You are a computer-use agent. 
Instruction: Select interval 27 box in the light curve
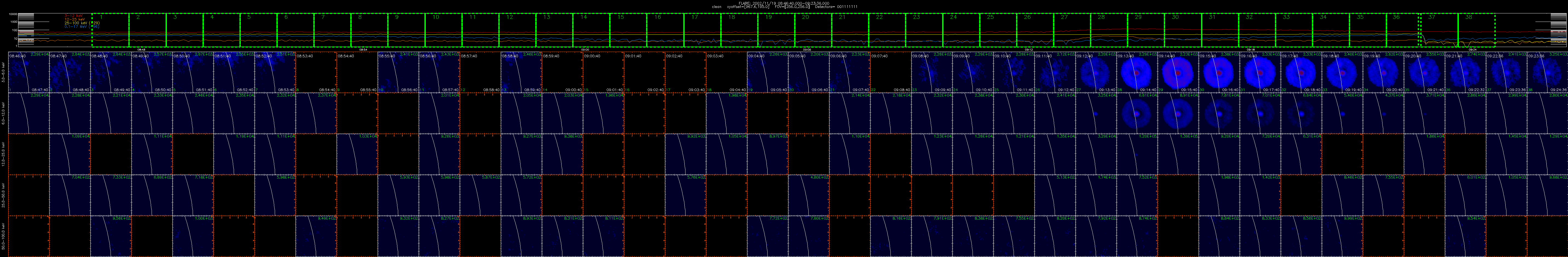click(1071, 30)
